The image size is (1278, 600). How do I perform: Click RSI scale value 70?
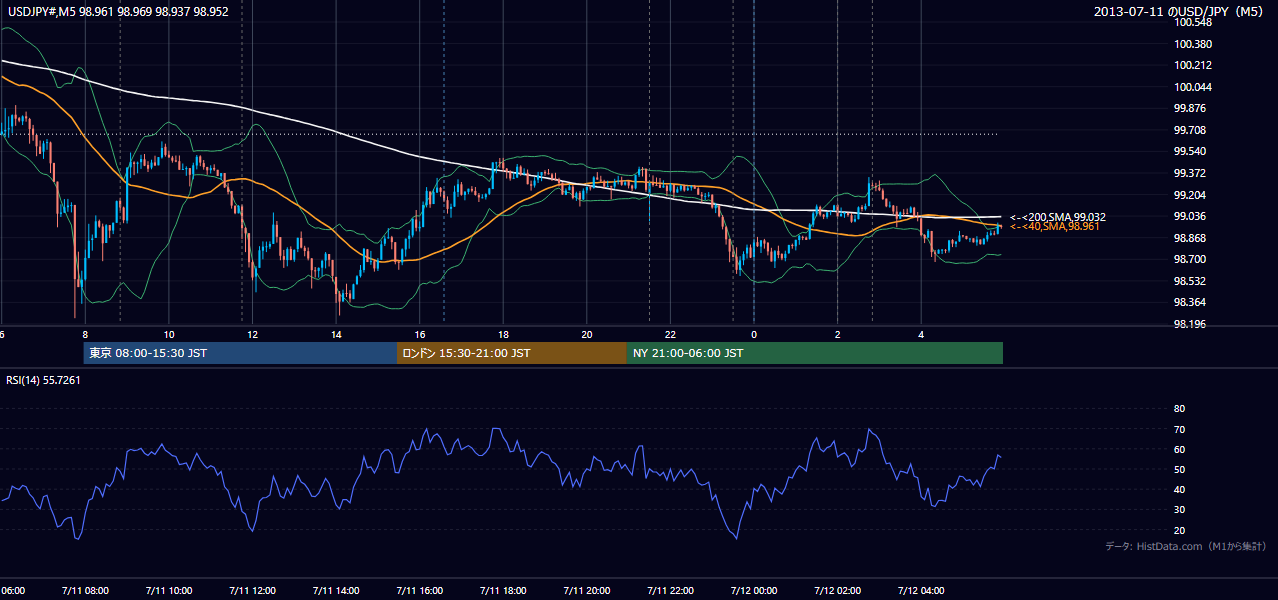pos(1179,429)
